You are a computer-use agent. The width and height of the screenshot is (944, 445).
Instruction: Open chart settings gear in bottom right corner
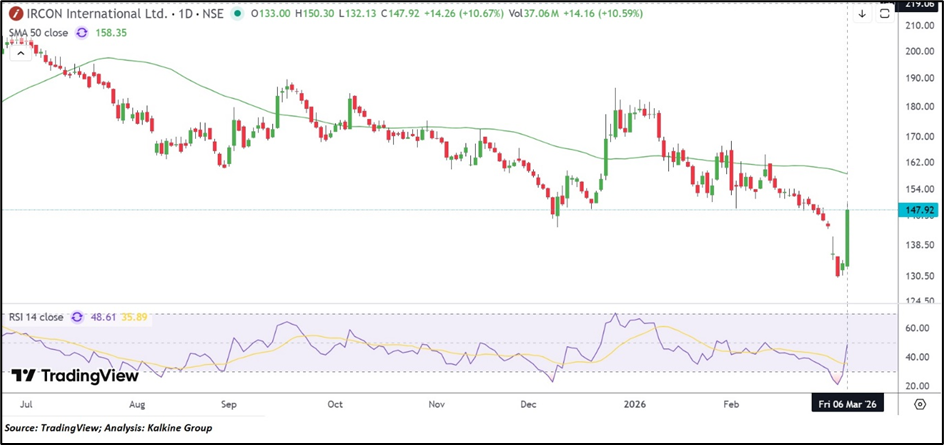(920, 404)
